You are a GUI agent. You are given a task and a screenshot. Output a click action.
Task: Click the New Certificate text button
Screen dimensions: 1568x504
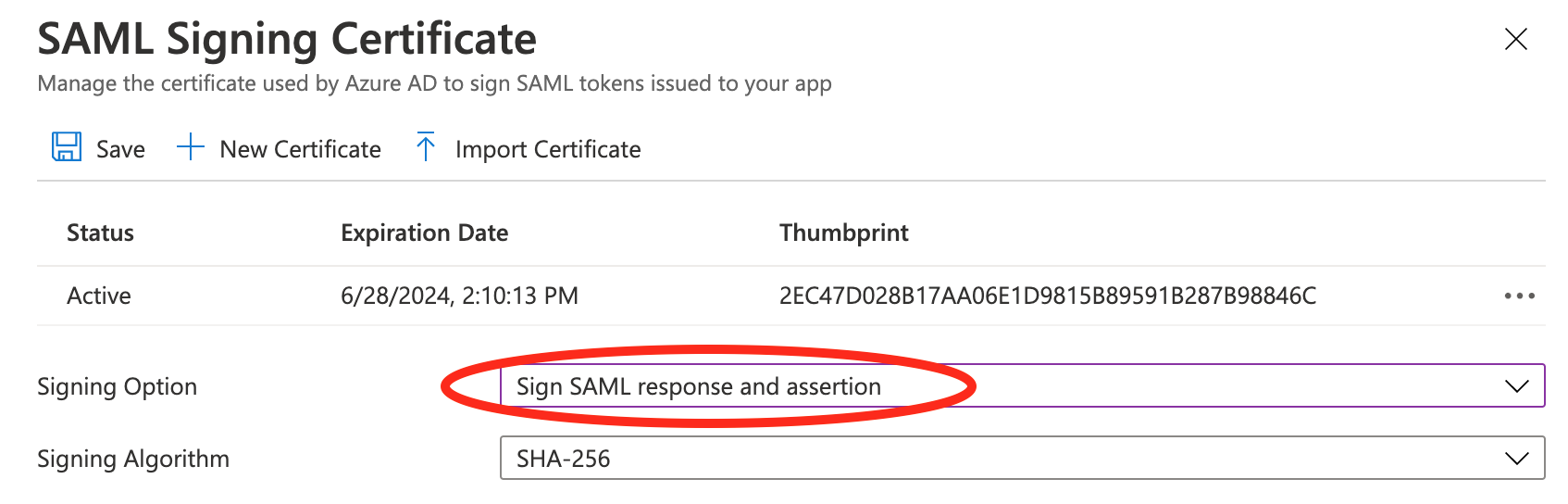[300, 149]
